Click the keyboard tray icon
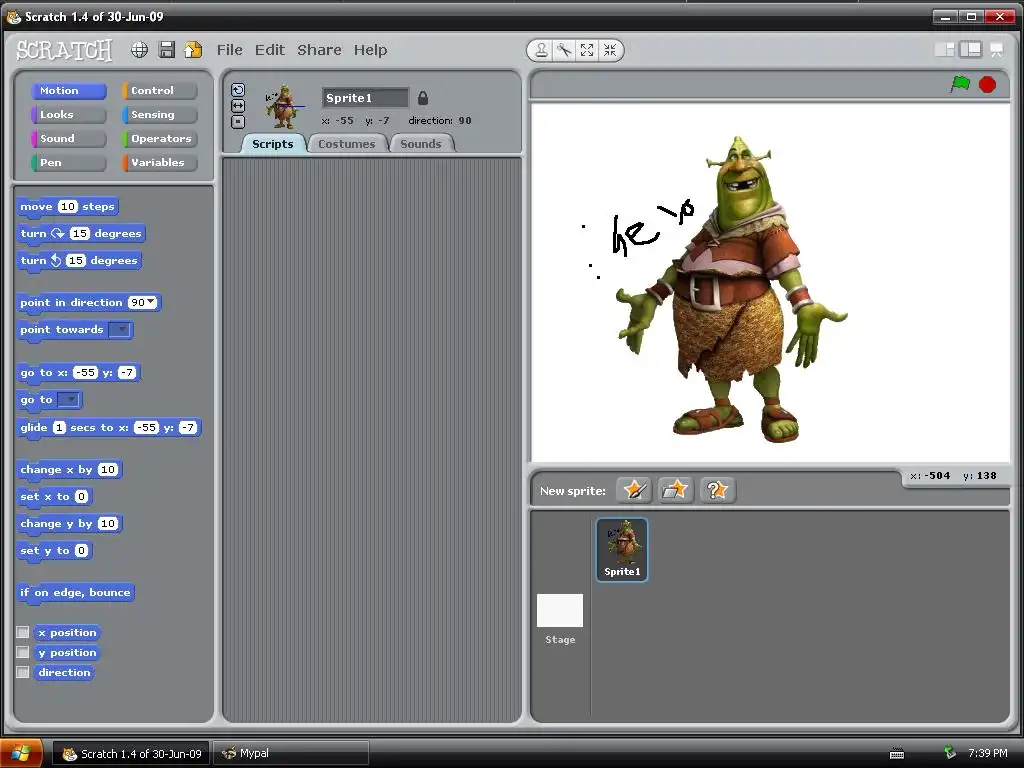 (x=897, y=754)
